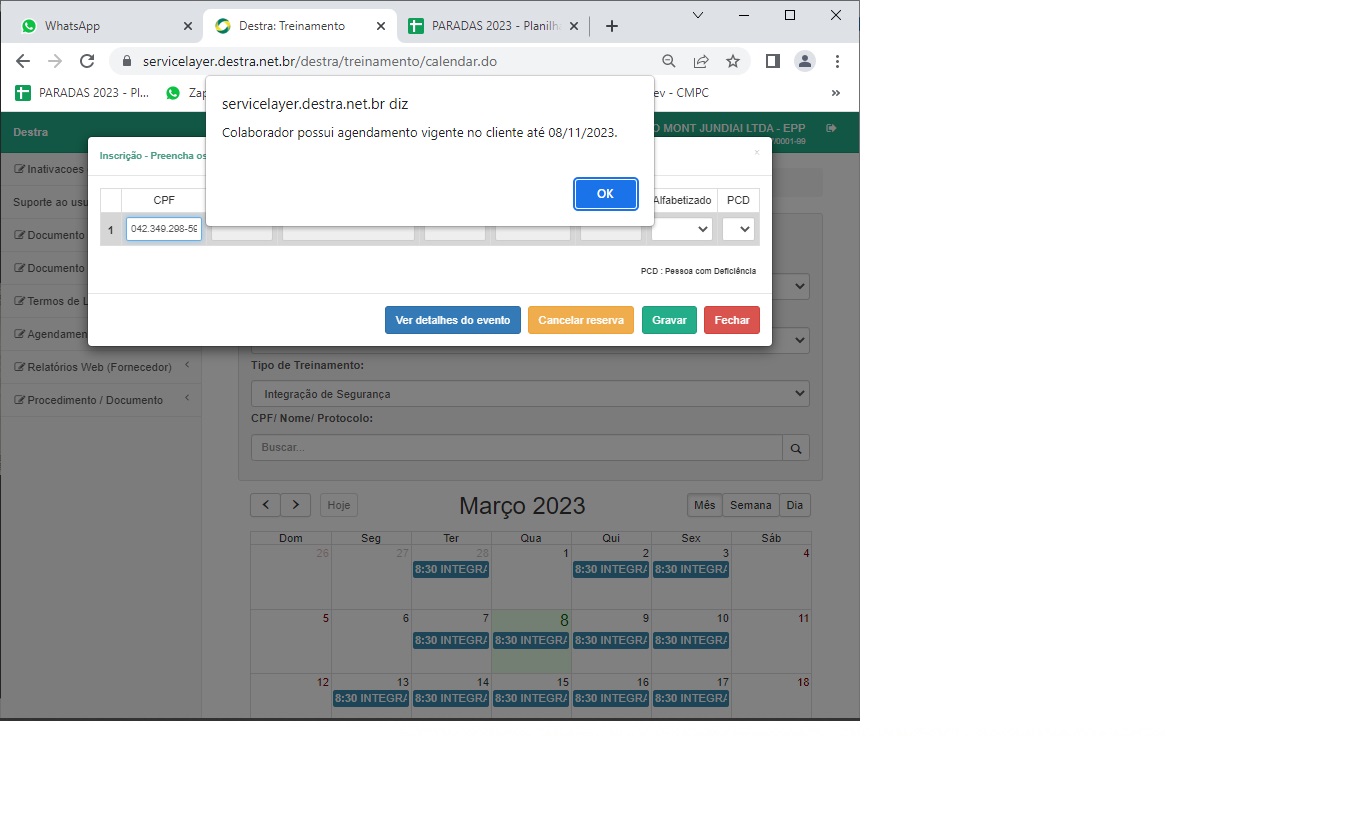Screen dimensions: 1366x840
Task: Click the zoom magnifier icon in the address bar
Action: [x=669, y=61]
